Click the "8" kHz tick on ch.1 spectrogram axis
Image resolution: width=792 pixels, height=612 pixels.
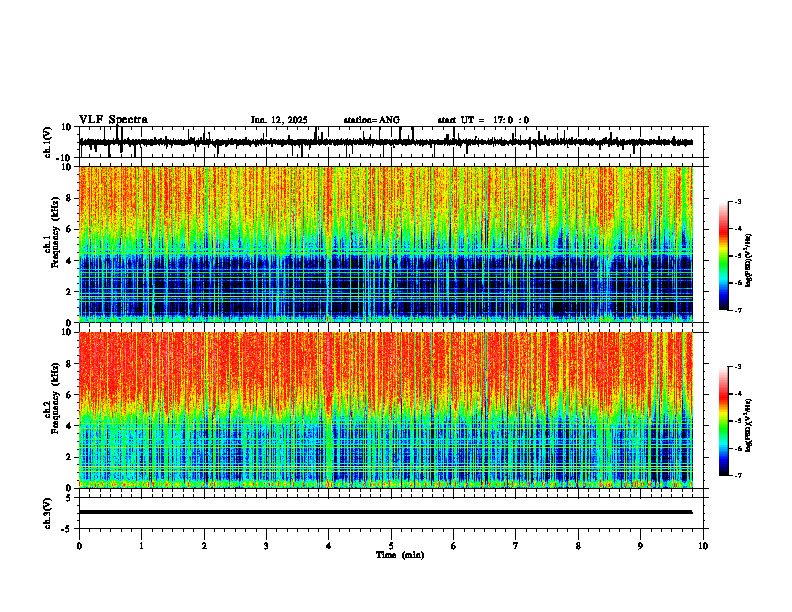pyautogui.click(x=69, y=198)
